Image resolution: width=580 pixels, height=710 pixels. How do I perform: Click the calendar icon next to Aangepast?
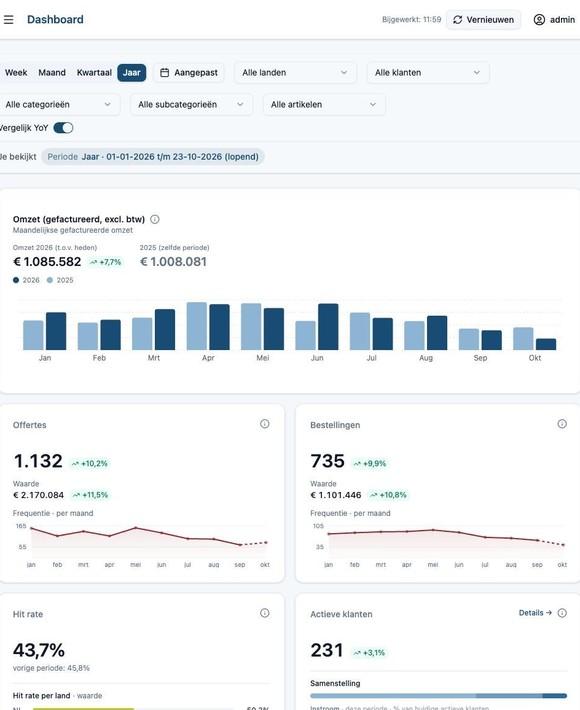pos(165,72)
